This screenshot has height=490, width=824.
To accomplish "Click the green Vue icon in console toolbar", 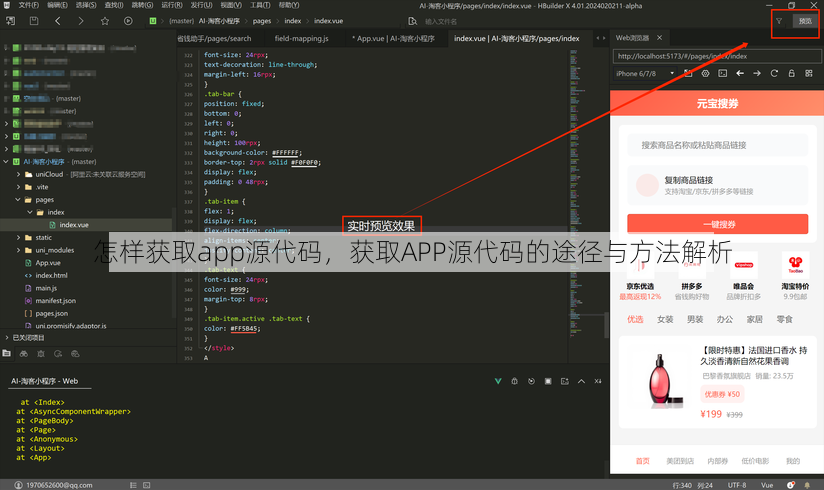I will tap(498, 381).
